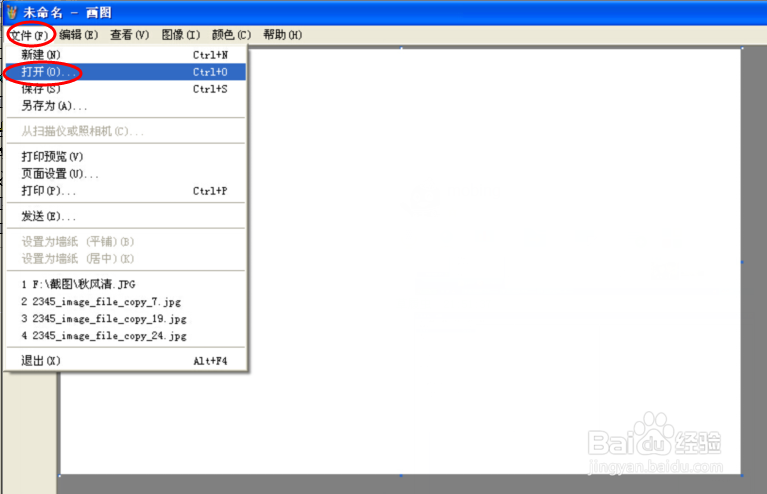Click canvas bottom-right resize handle
Screen dimensions: 767x494
[742, 475]
